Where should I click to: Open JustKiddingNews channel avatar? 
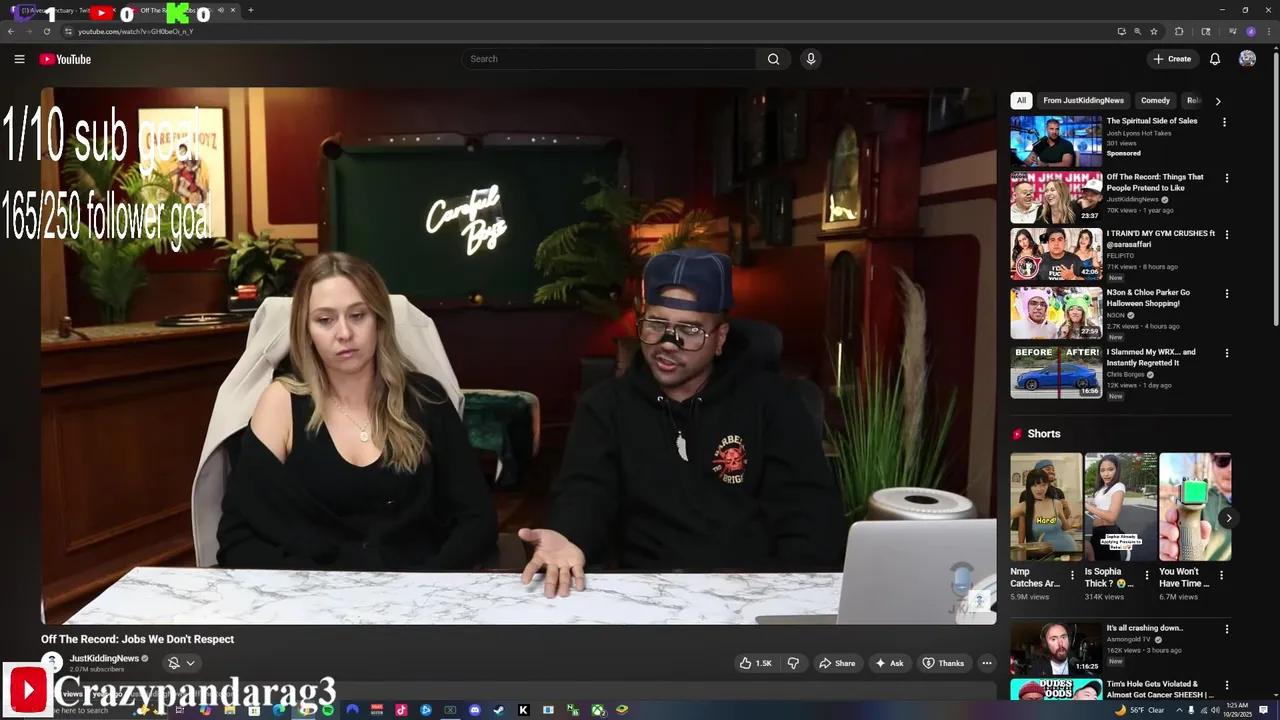click(x=51, y=662)
